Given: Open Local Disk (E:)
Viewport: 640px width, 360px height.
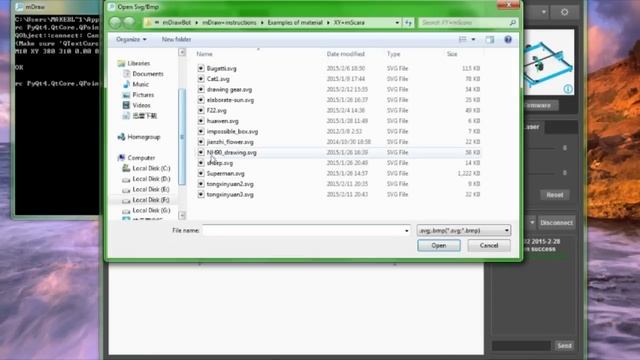Looking at the screenshot, I should [151, 190].
